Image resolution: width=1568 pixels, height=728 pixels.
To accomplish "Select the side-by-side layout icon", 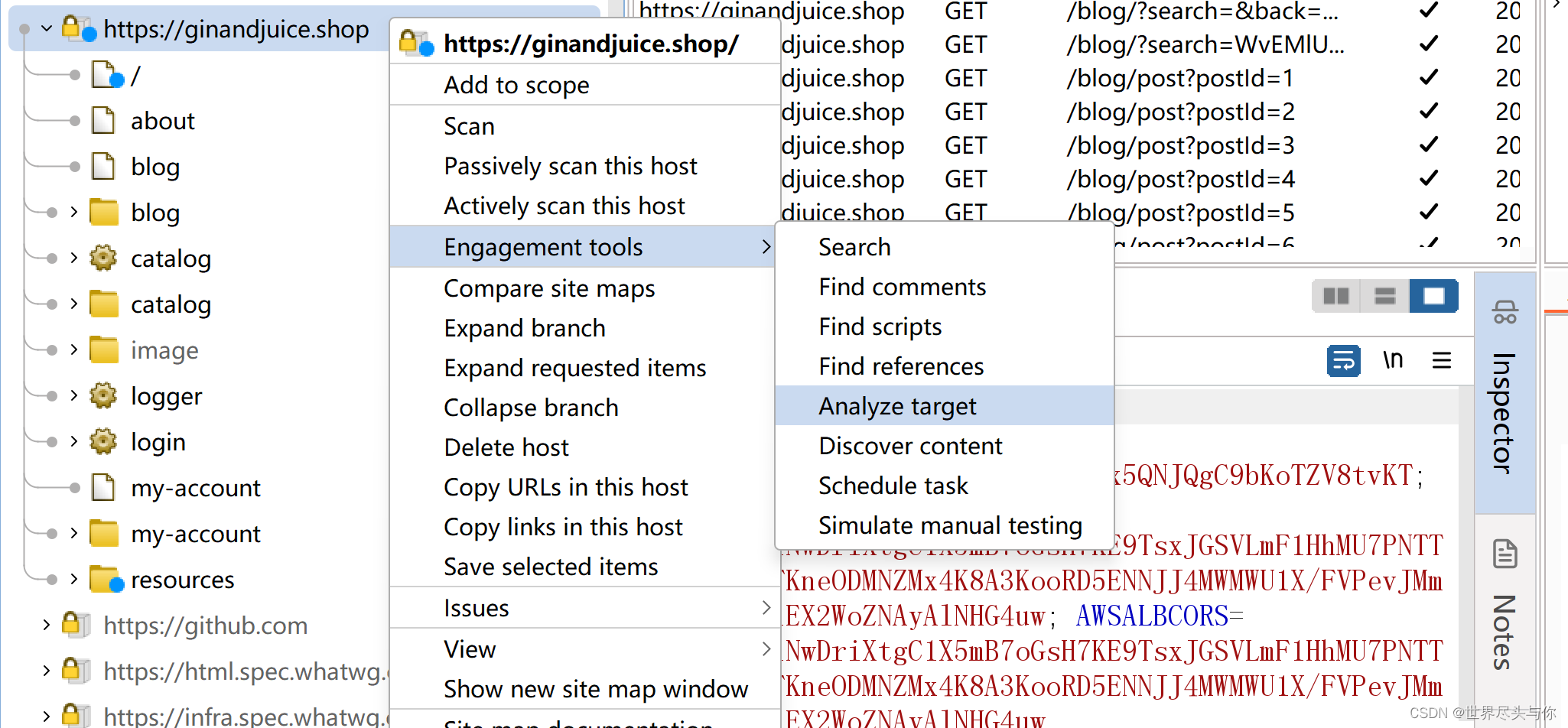I will coord(1335,296).
